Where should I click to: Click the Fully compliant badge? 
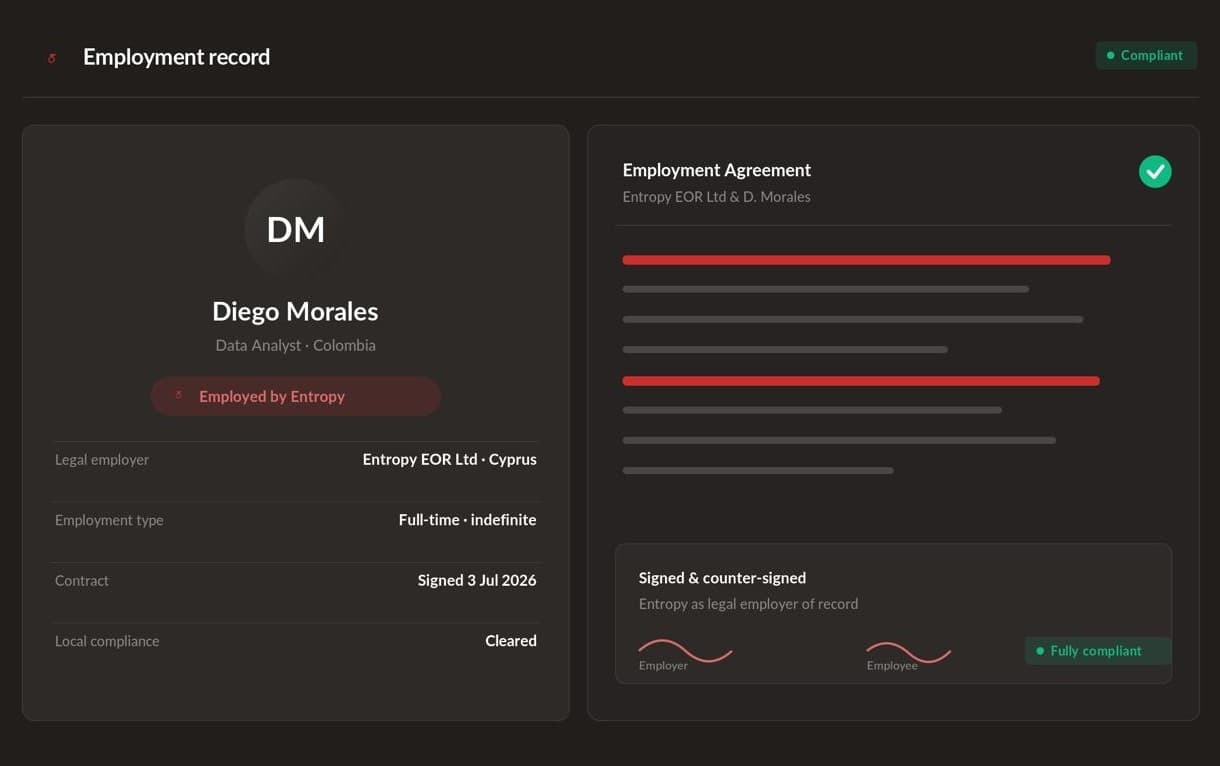(1097, 651)
